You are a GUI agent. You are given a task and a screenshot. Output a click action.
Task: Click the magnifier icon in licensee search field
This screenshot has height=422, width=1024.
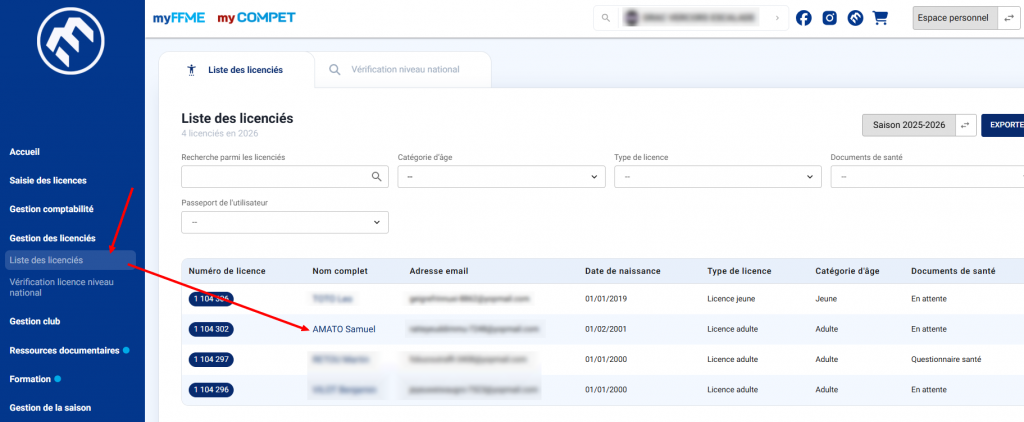tap(377, 176)
